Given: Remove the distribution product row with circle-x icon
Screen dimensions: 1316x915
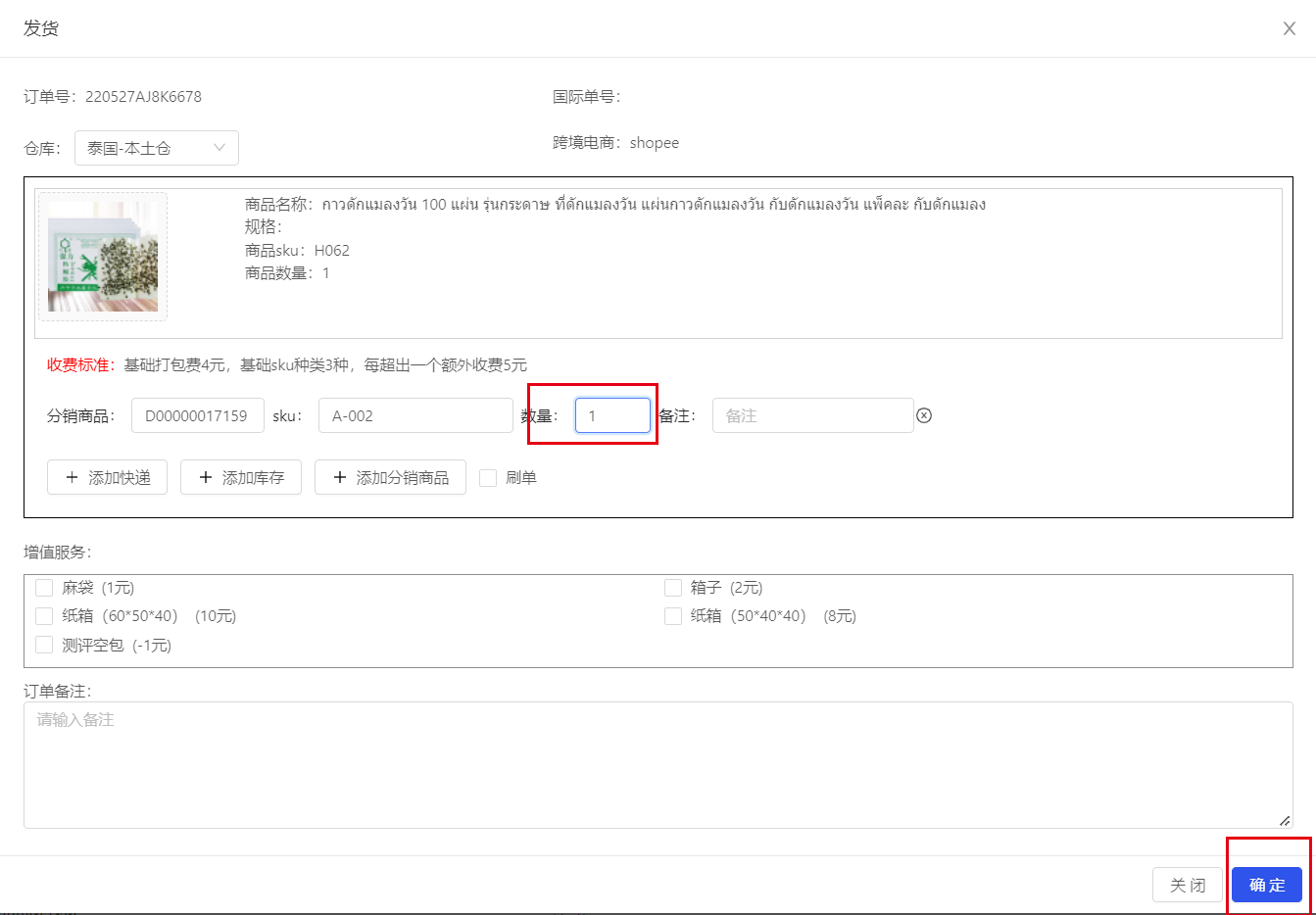Looking at the screenshot, I should 924,415.
